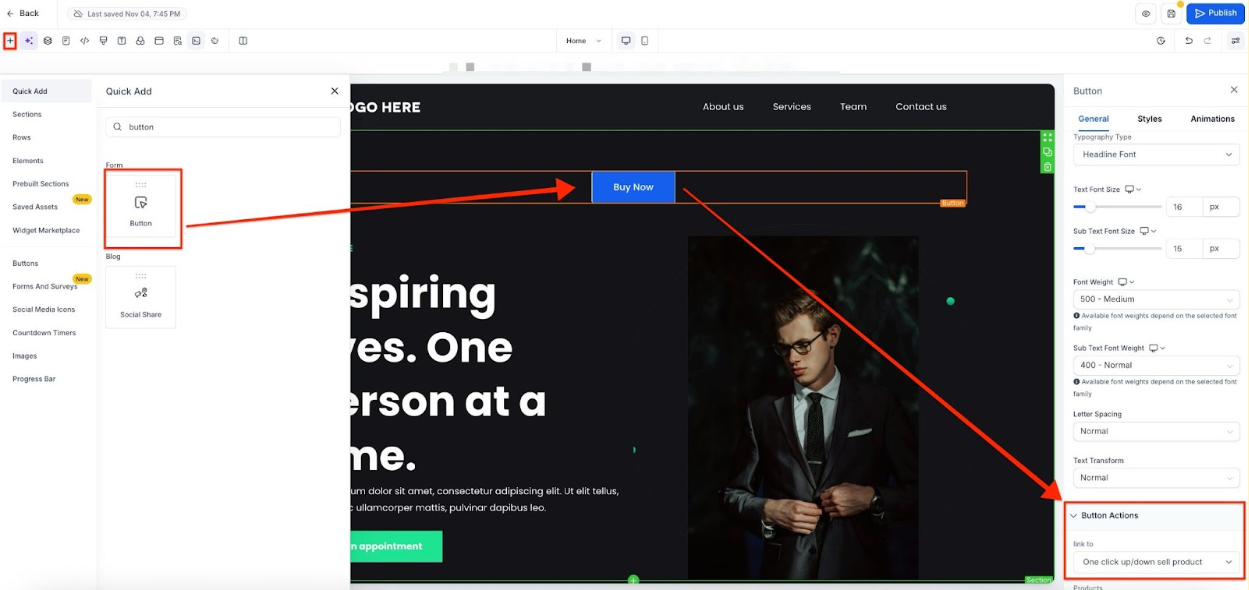
Task: Go Back to the previous screen
Action: 23,13
